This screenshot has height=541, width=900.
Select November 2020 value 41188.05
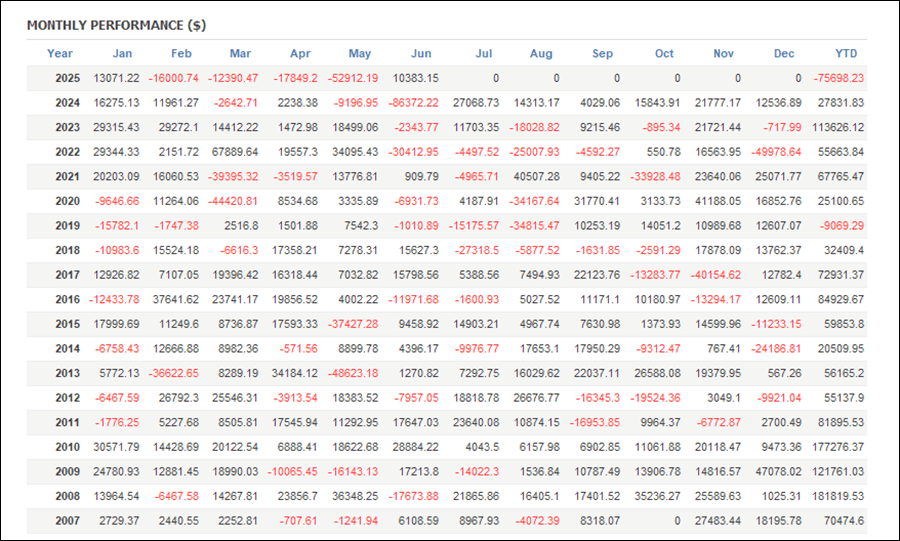(718, 201)
